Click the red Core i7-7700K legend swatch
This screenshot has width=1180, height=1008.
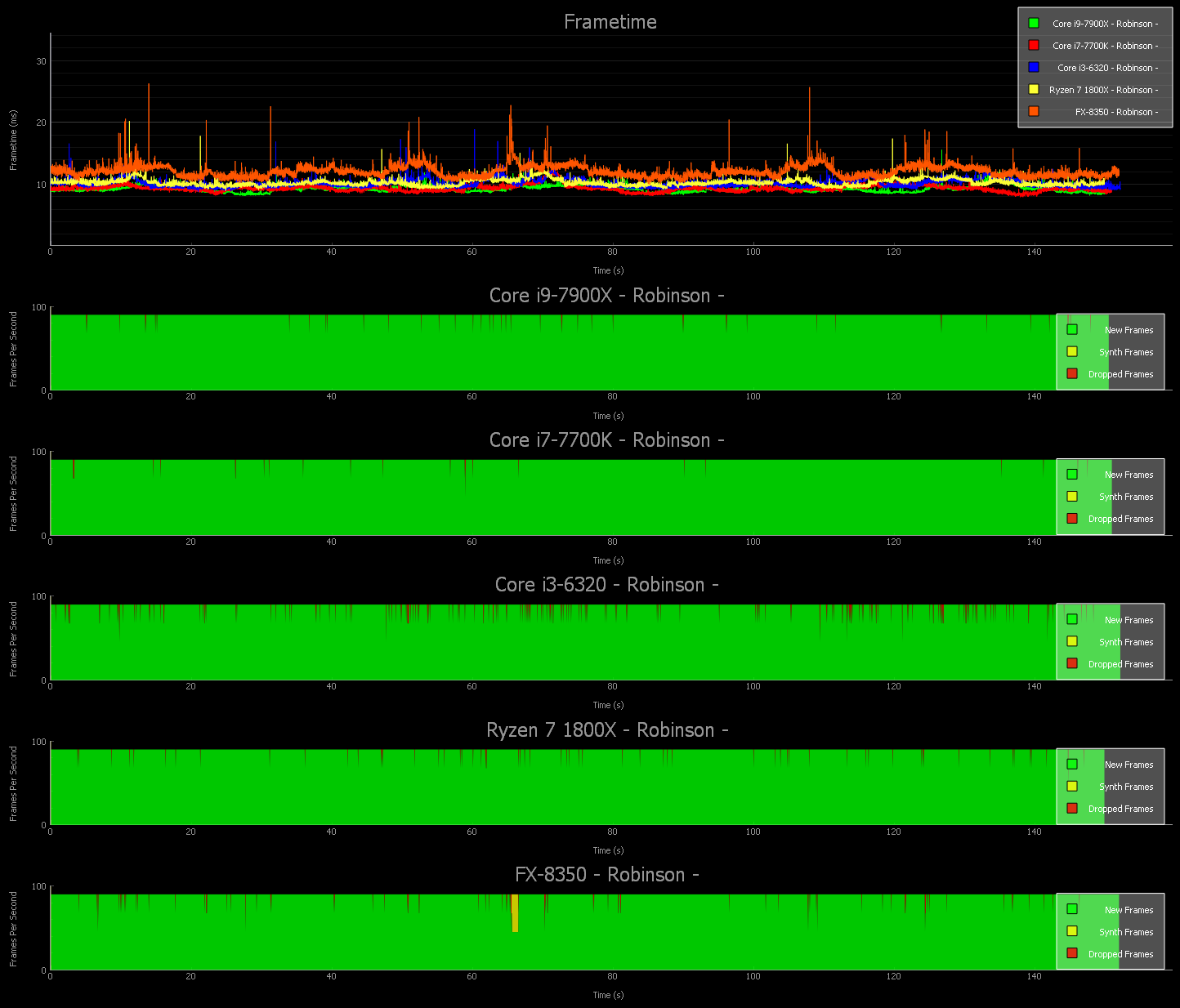point(1034,45)
